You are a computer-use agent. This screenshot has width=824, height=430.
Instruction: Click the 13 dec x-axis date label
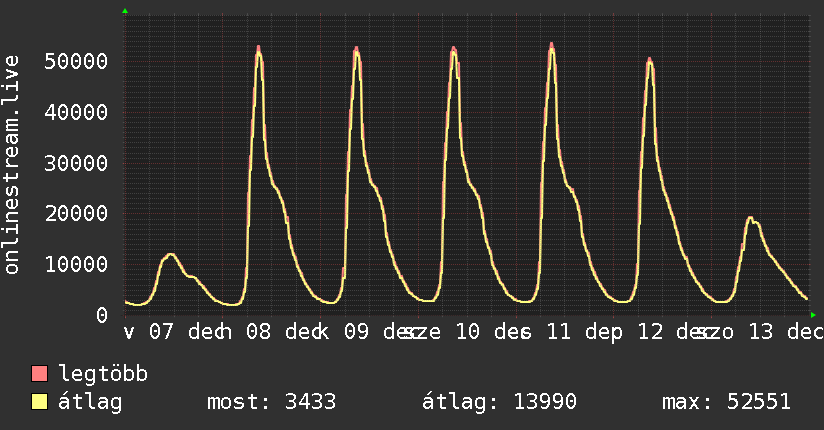[786, 332]
